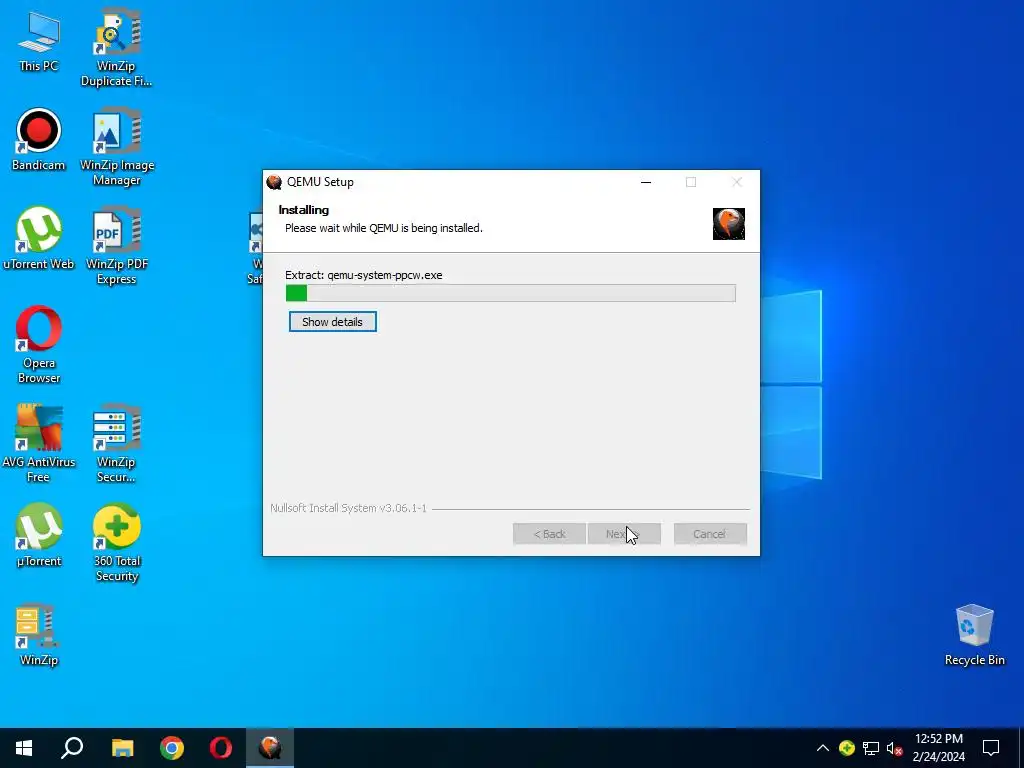The height and width of the screenshot is (768, 1024).
Task: Open WinZip PDF Express shortcut
Action: (x=117, y=246)
